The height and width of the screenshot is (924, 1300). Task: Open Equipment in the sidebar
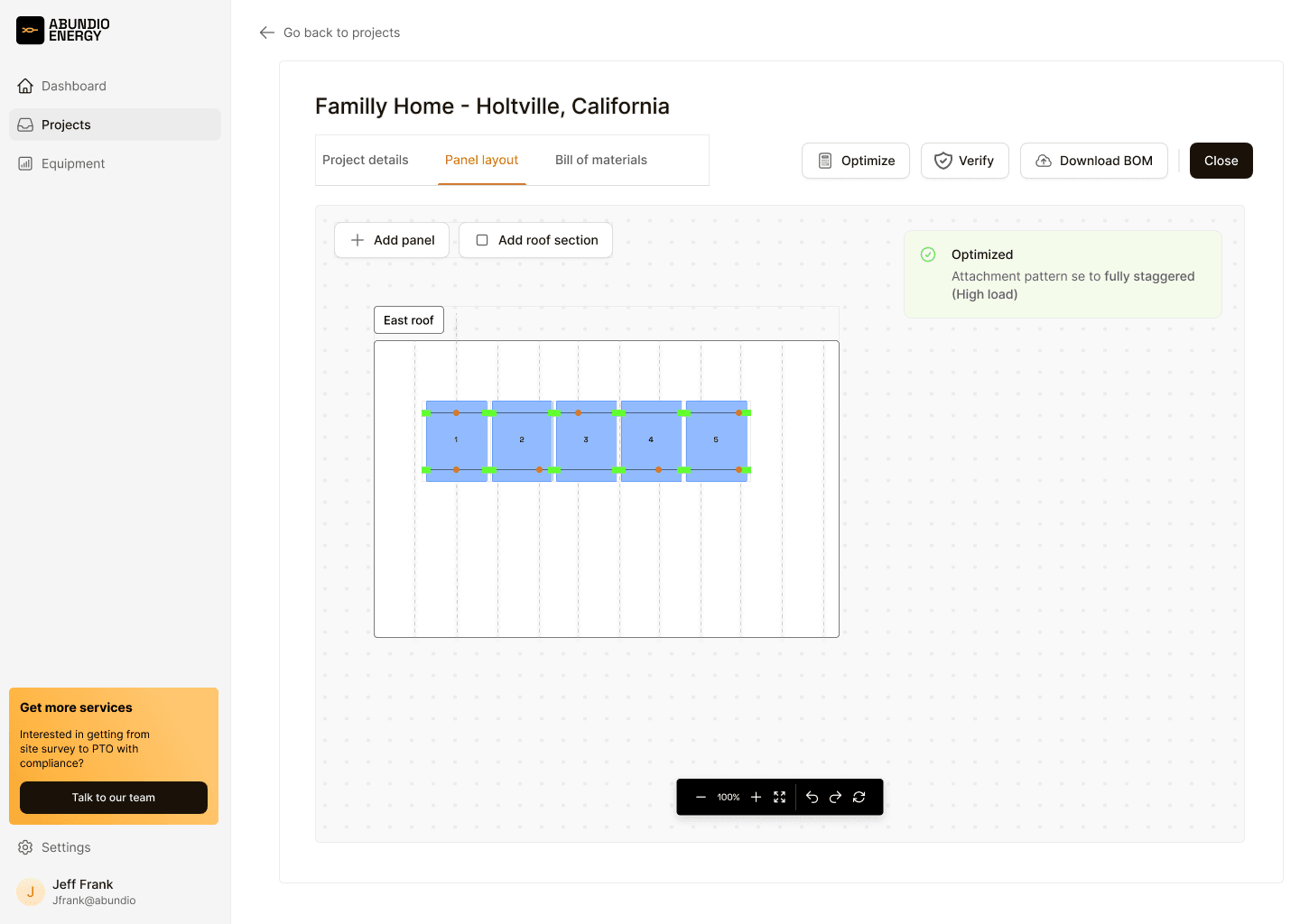(73, 164)
